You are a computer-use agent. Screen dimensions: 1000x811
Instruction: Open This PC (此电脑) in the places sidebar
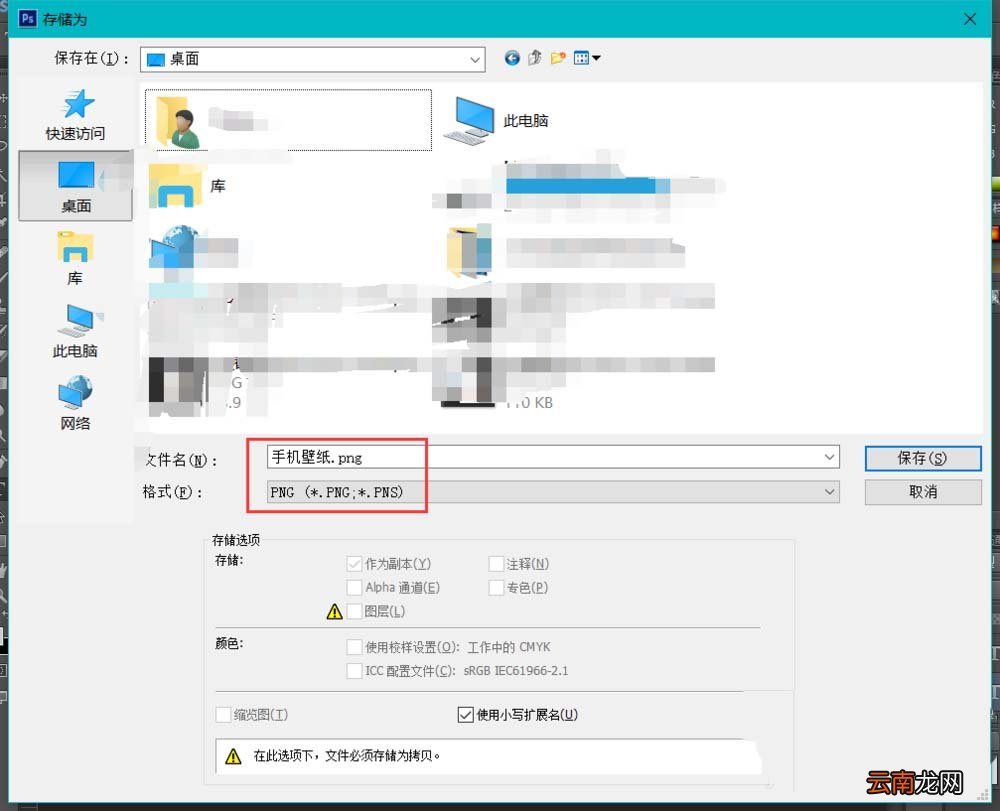pos(75,332)
